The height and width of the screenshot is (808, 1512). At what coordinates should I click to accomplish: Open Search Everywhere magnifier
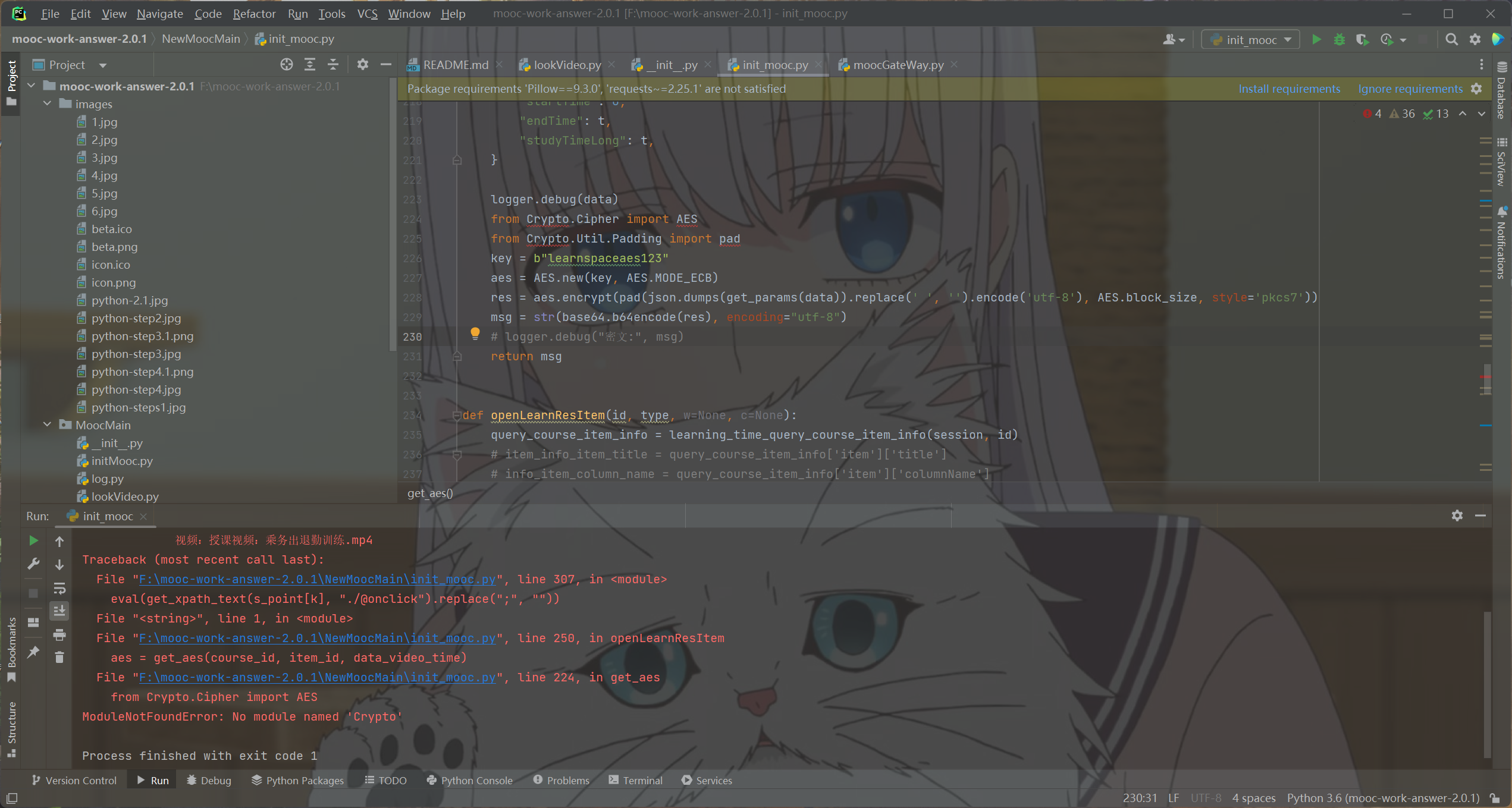tap(1451, 39)
